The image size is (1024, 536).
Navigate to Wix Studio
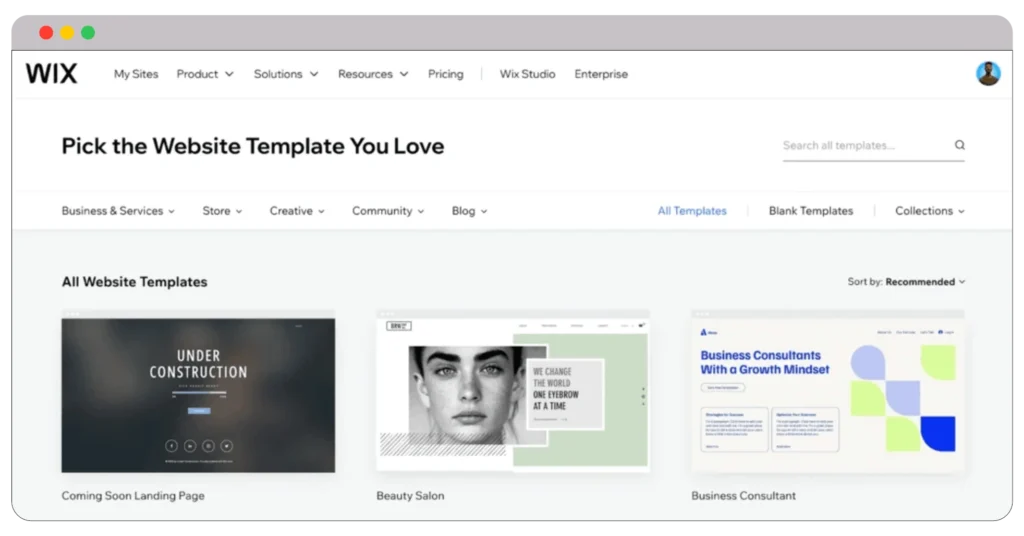pos(527,74)
